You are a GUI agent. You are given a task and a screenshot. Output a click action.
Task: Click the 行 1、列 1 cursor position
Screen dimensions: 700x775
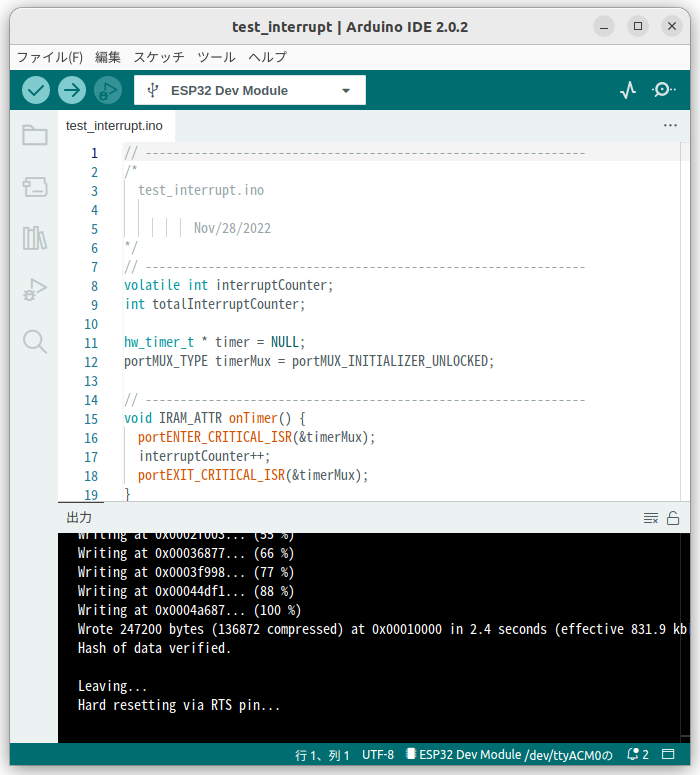322,755
